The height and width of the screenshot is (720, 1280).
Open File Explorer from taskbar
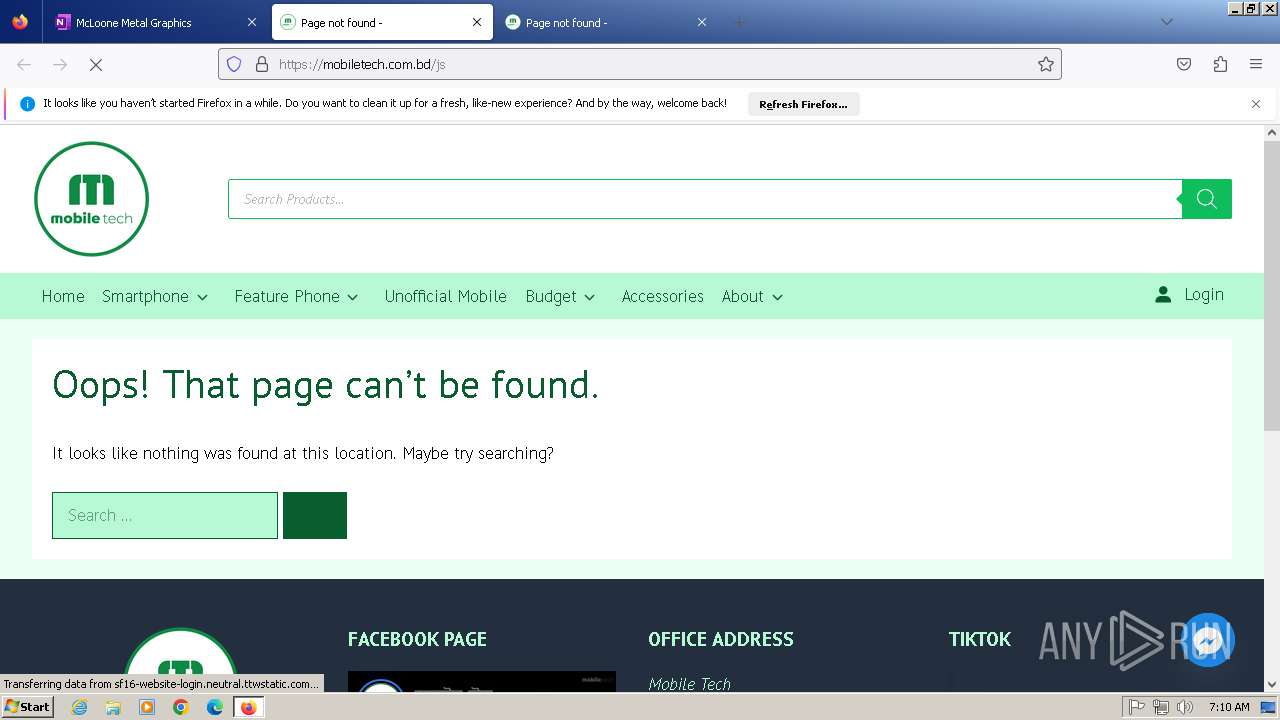[113, 707]
